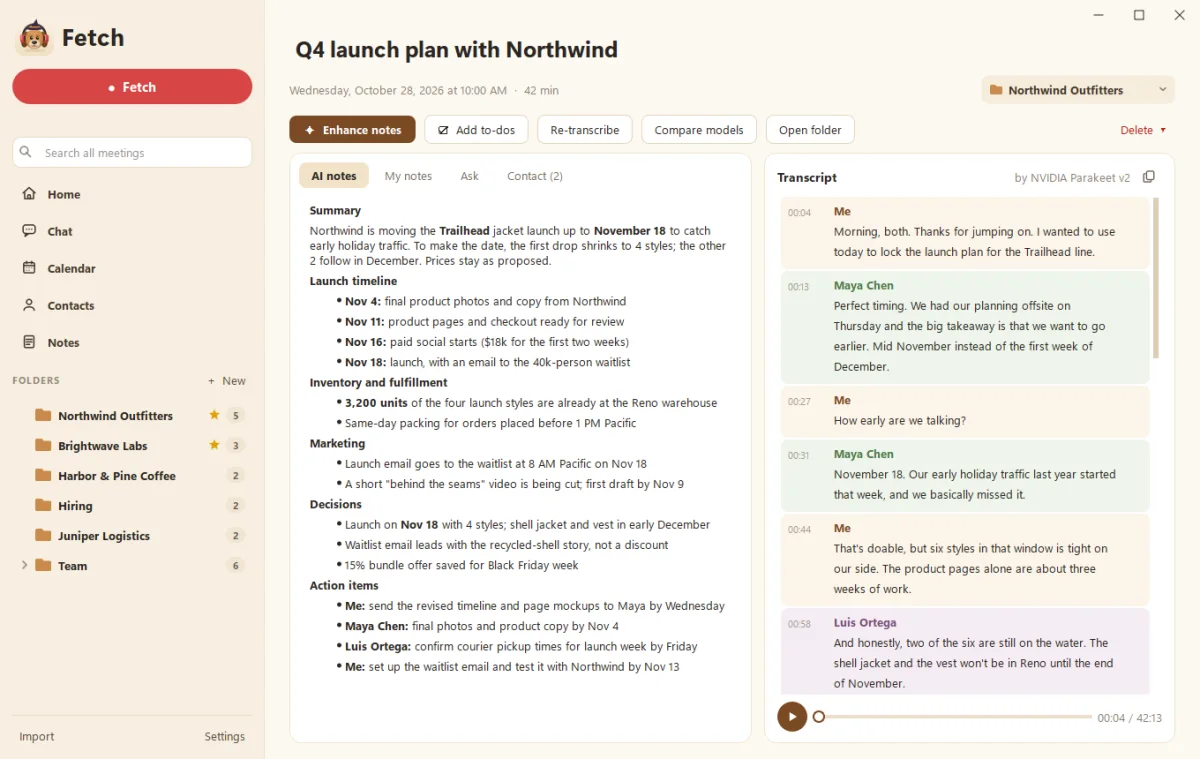Screen dimensions: 1200x759
Task: Click the NVIDIA Parakeet v2 model label
Action: point(1072,177)
